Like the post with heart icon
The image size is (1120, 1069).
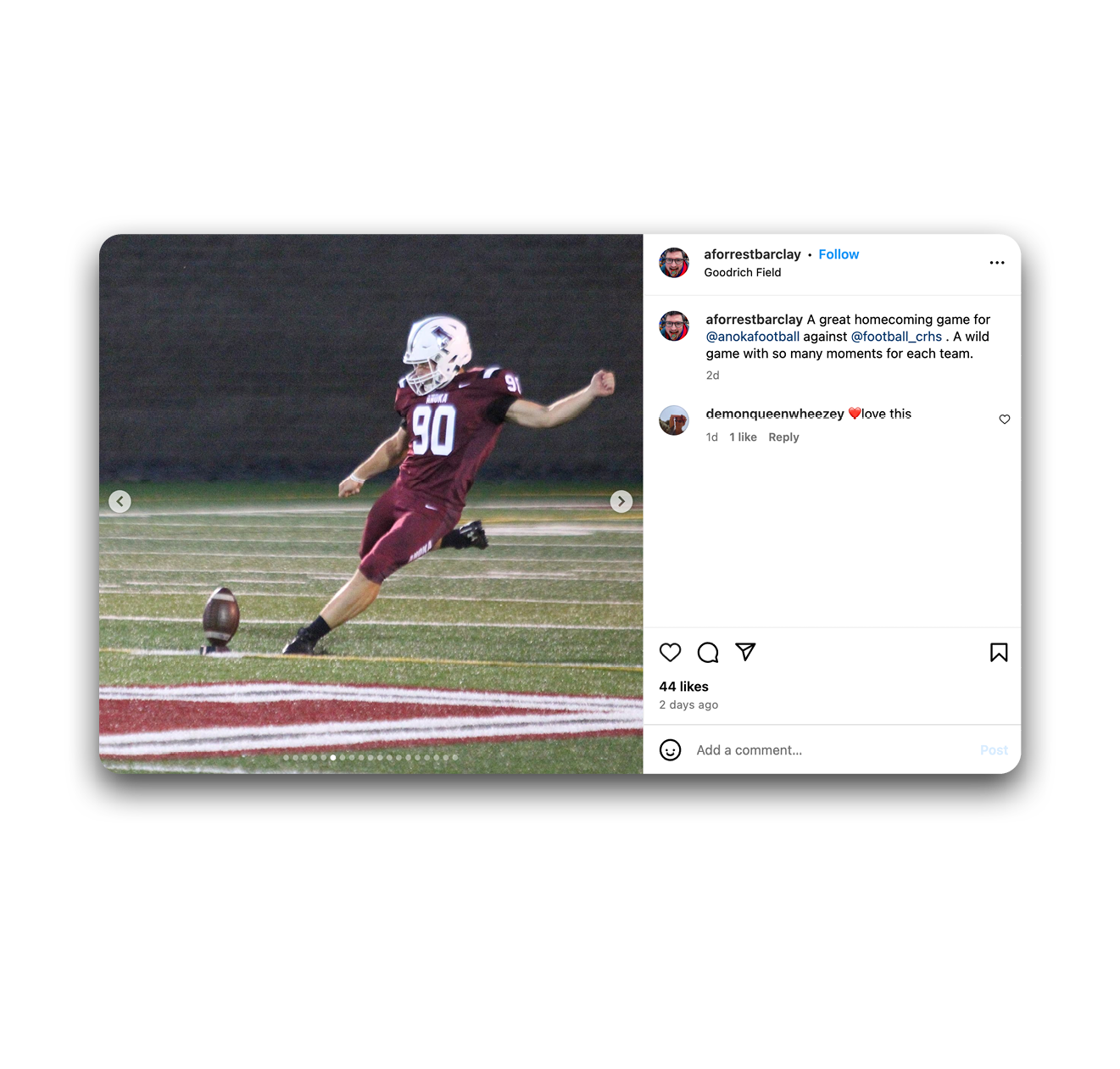(x=670, y=652)
